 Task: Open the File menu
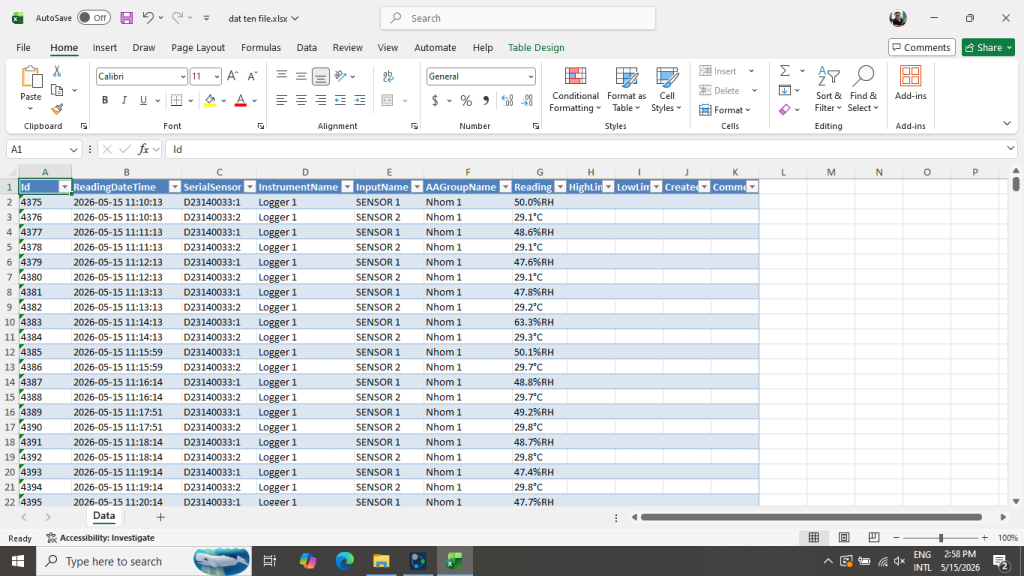(x=24, y=48)
